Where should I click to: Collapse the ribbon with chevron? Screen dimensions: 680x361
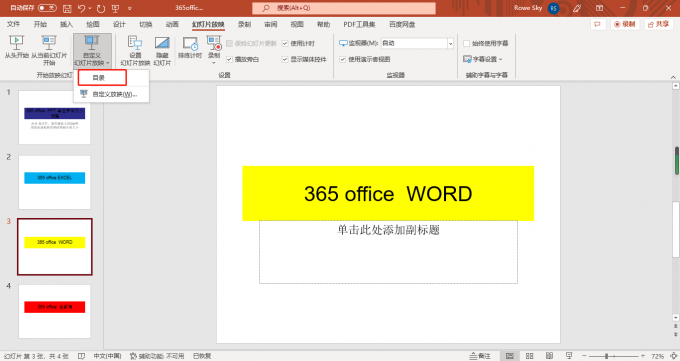[x=673, y=77]
